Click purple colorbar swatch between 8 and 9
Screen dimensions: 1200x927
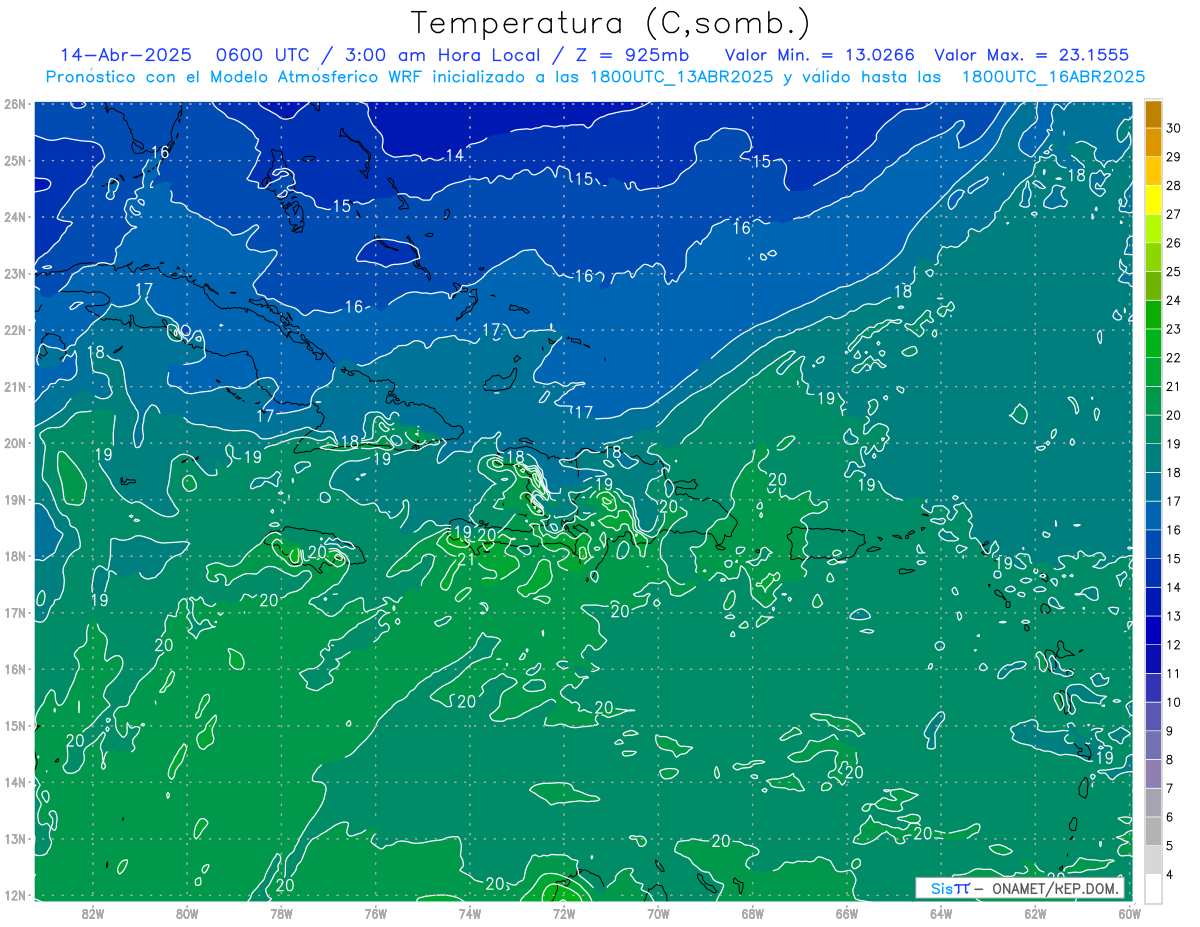pos(1154,746)
